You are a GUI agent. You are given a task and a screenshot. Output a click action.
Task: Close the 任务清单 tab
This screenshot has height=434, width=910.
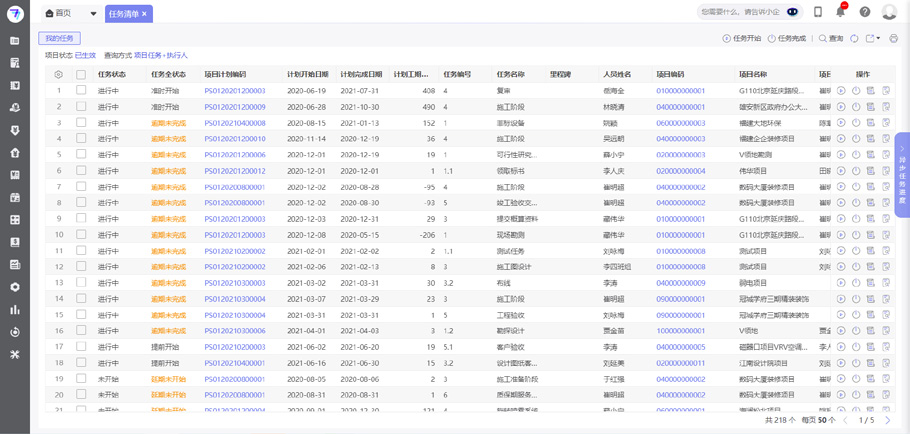[144, 14]
